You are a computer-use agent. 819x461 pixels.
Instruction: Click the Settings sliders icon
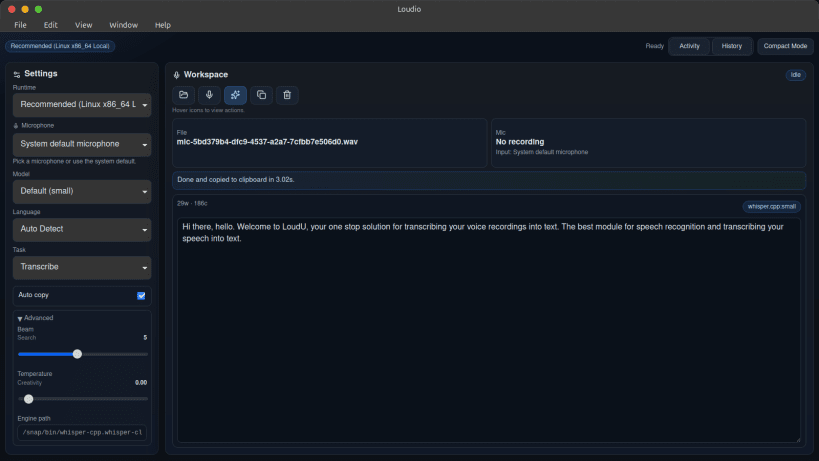[x=17, y=75]
